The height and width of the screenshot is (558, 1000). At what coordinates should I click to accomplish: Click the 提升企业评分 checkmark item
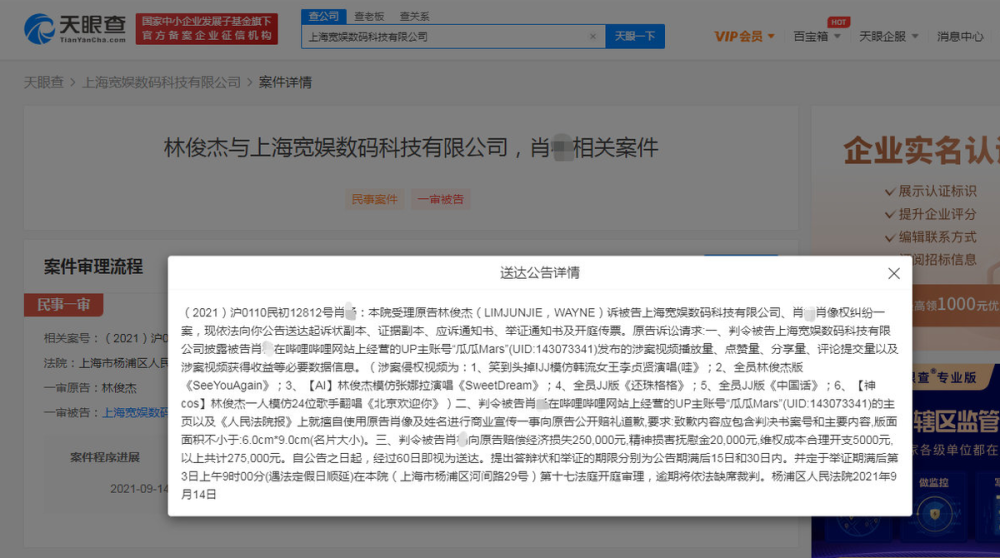(x=930, y=214)
